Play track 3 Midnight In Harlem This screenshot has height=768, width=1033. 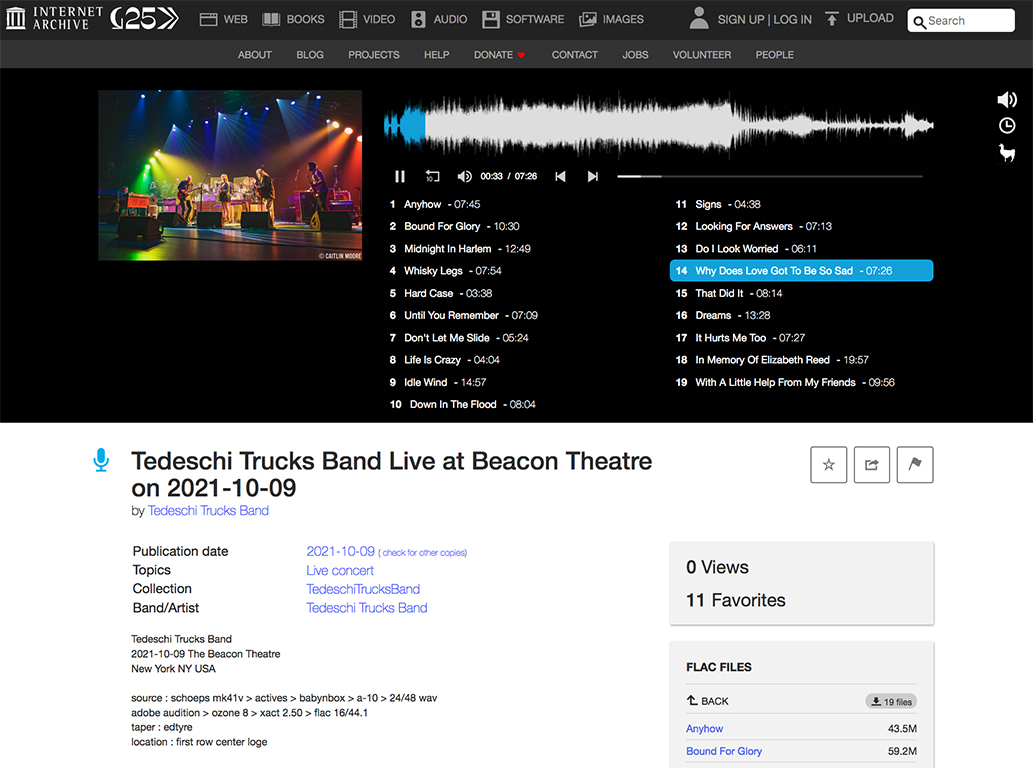(460, 249)
